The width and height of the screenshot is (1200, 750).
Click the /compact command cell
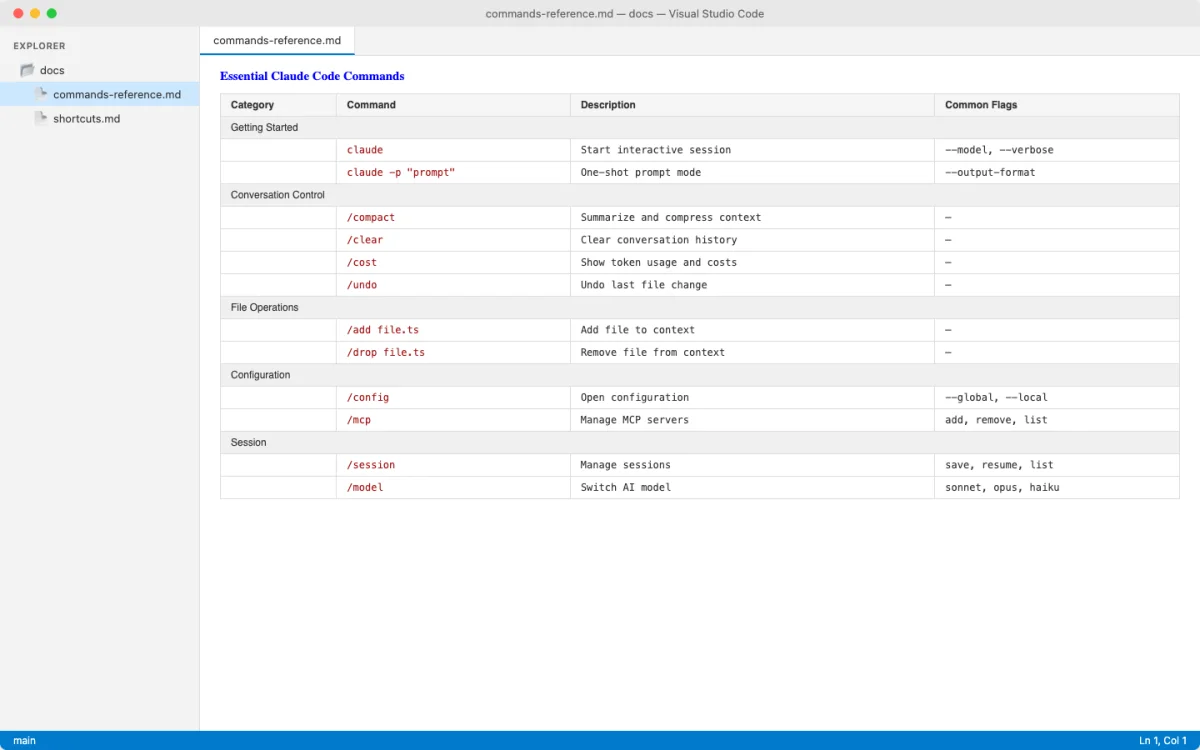click(453, 217)
